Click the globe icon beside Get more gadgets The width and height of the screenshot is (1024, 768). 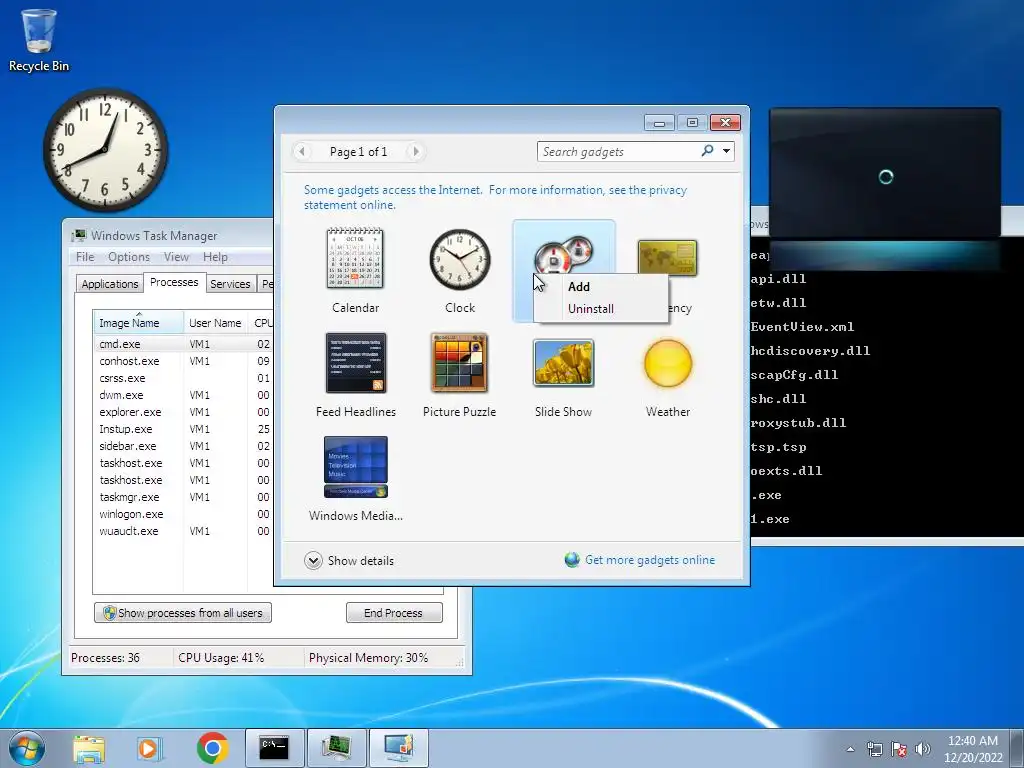tap(572, 560)
